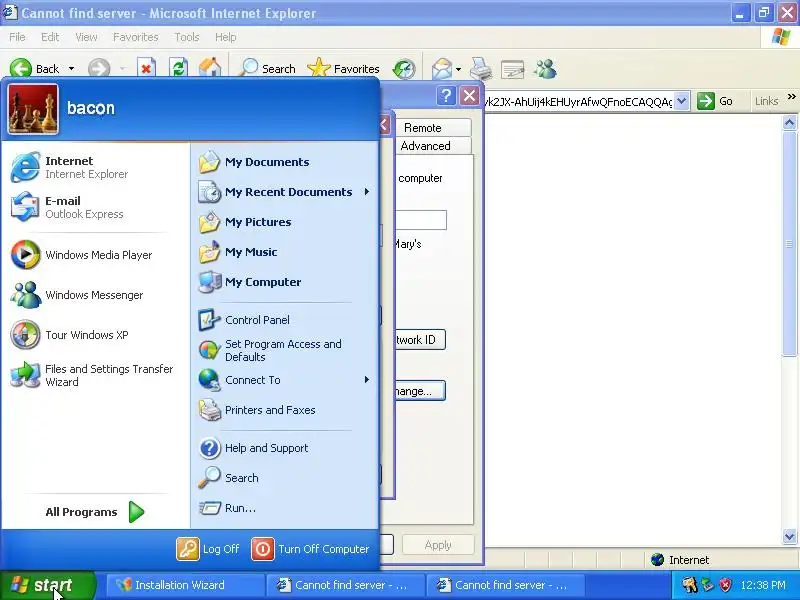Viewport: 800px width, 600px height.
Task: Click the dialog's question-mark help button
Action: 446,95
